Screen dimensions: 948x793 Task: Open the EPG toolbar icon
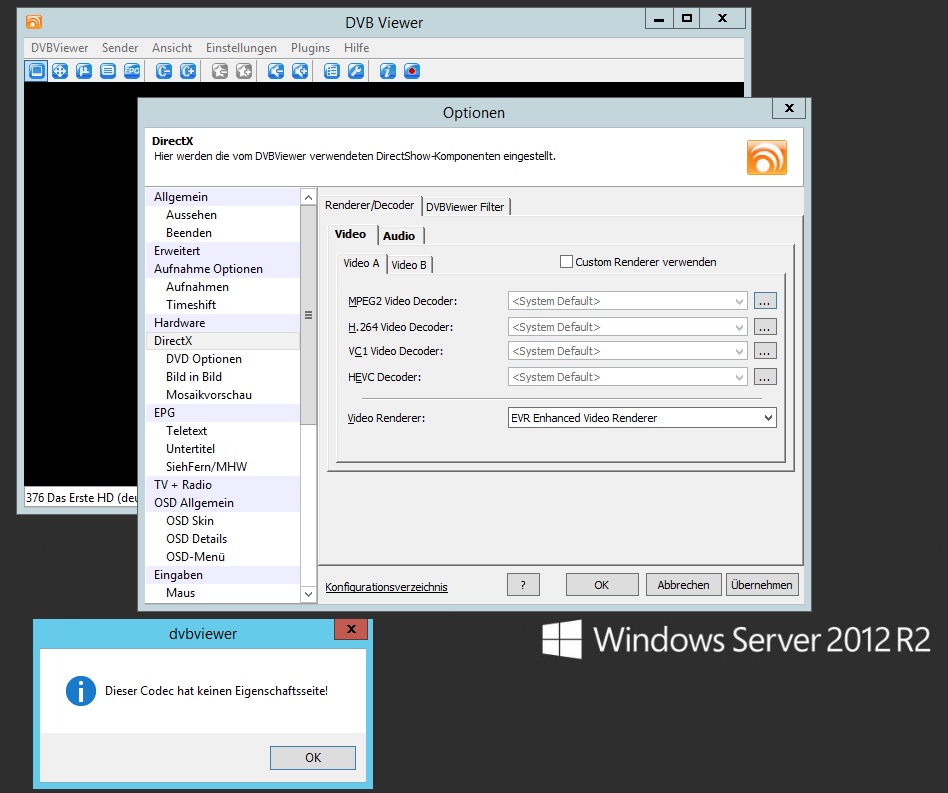point(132,71)
